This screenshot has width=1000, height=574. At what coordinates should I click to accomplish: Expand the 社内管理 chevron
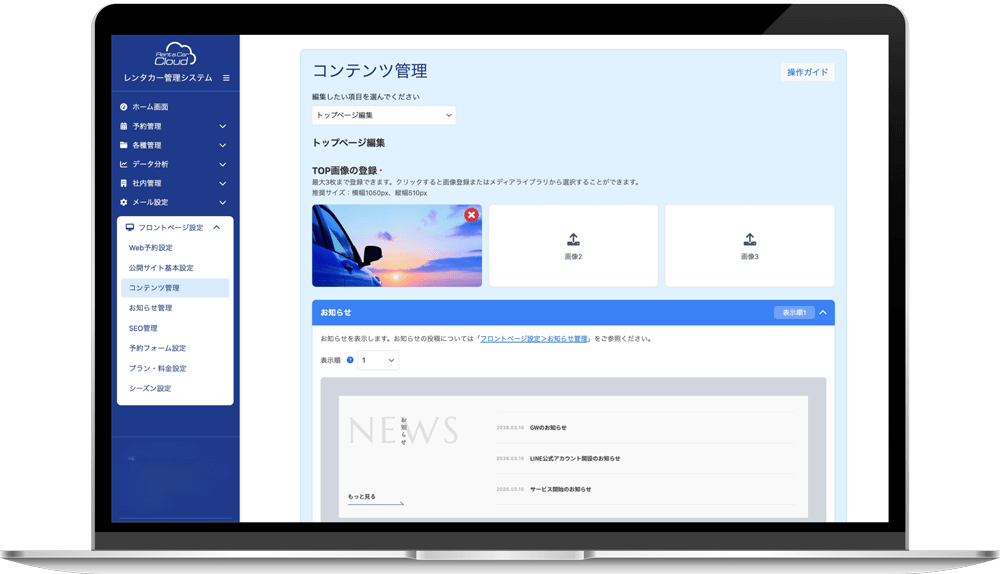223,184
